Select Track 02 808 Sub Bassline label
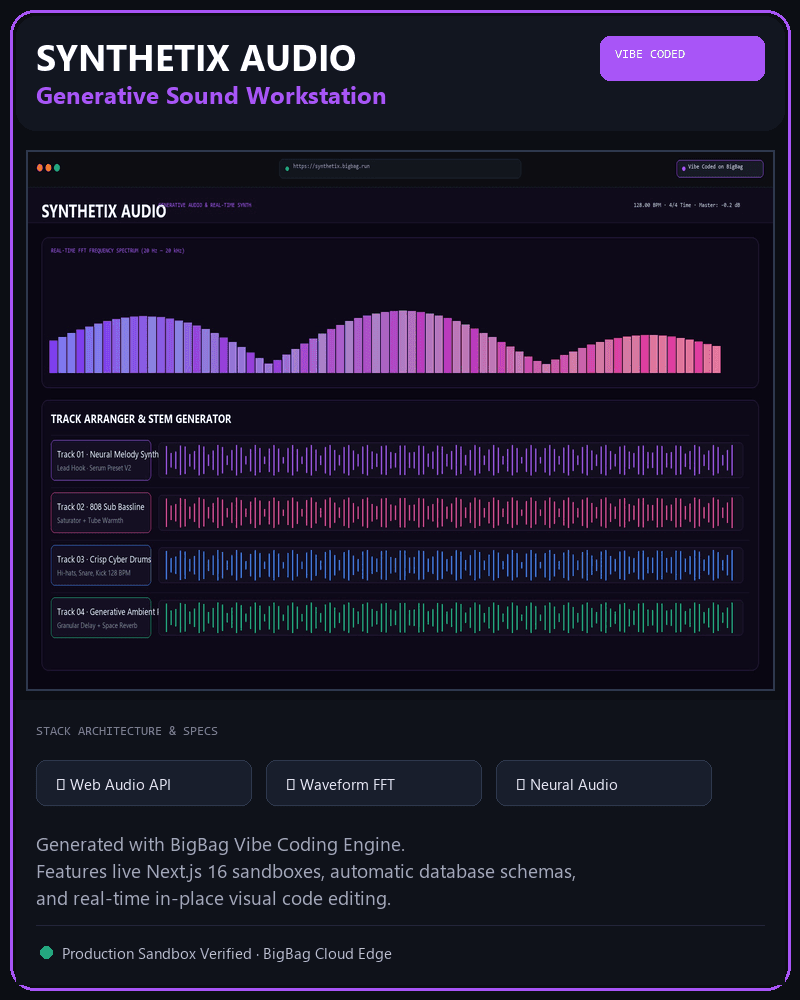The height and width of the screenshot is (1000, 800). [x=101, y=512]
